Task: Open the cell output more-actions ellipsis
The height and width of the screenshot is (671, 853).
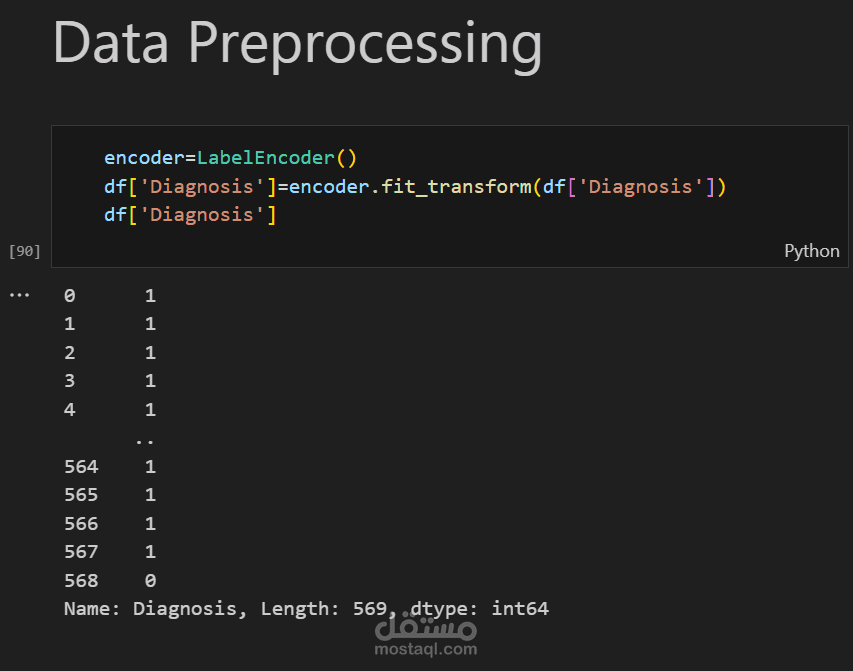Action: (x=20, y=296)
